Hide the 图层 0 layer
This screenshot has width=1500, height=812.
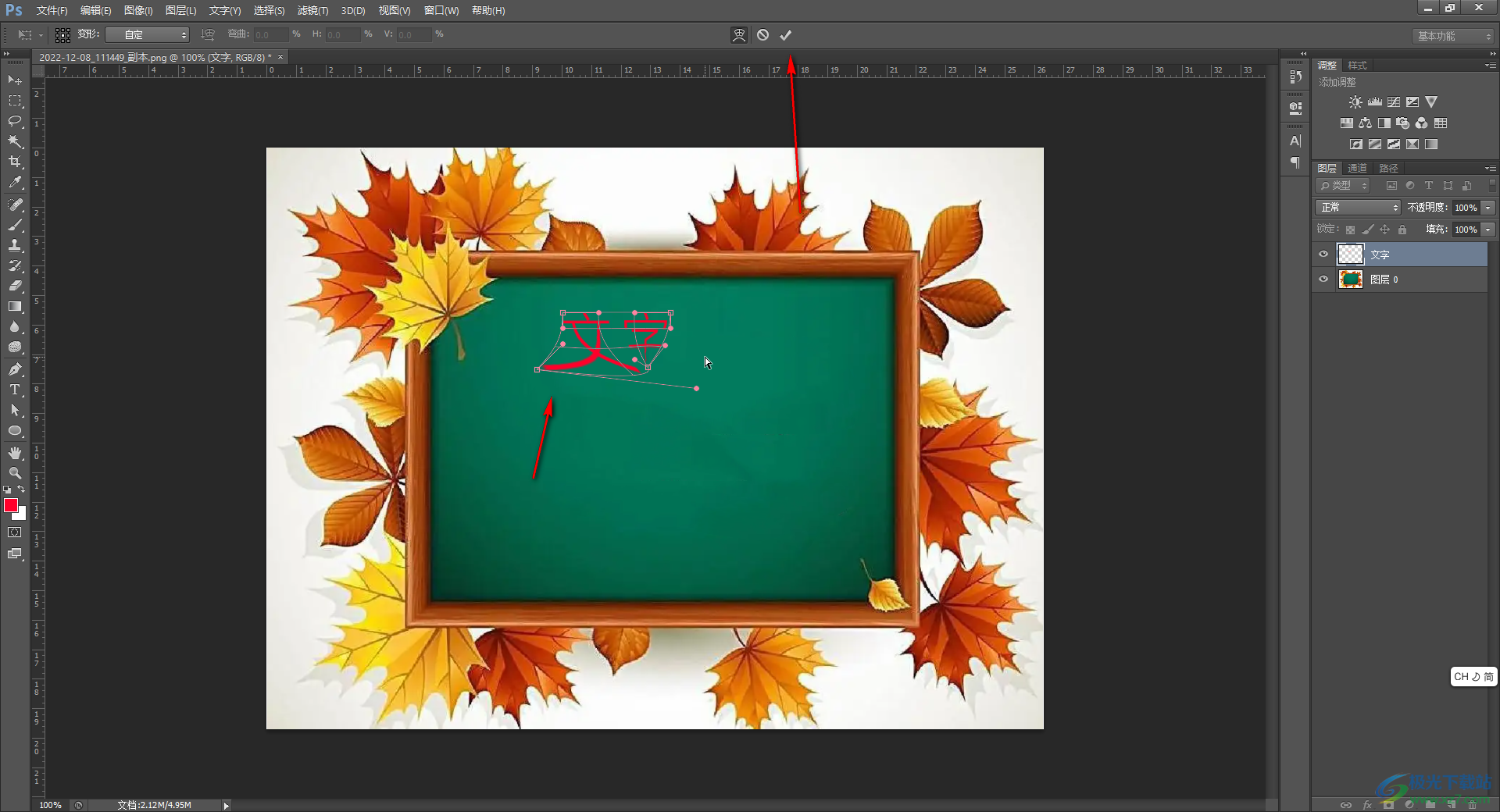(1323, 280)
